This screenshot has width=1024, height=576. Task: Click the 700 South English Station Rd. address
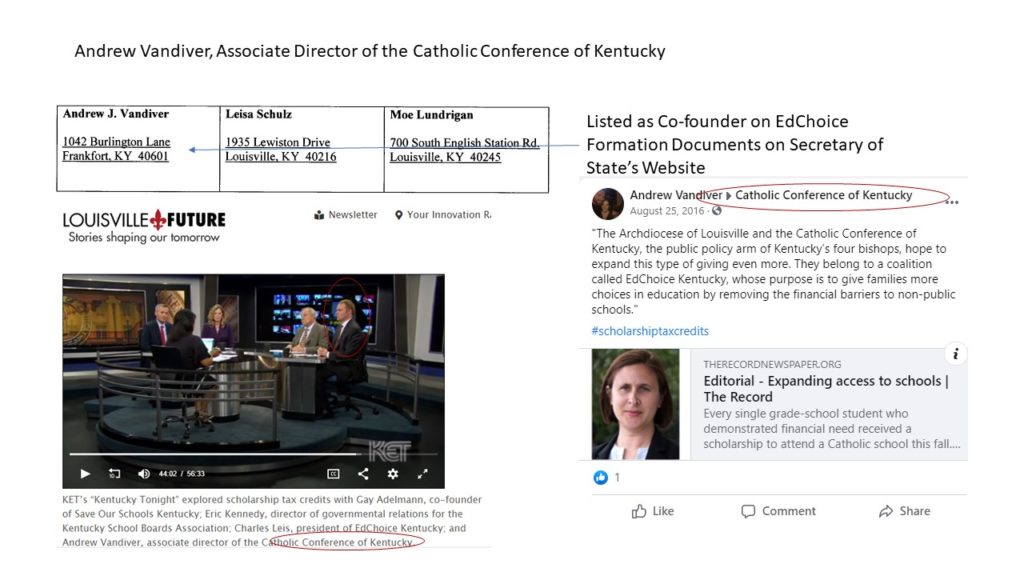pos(464,142)
